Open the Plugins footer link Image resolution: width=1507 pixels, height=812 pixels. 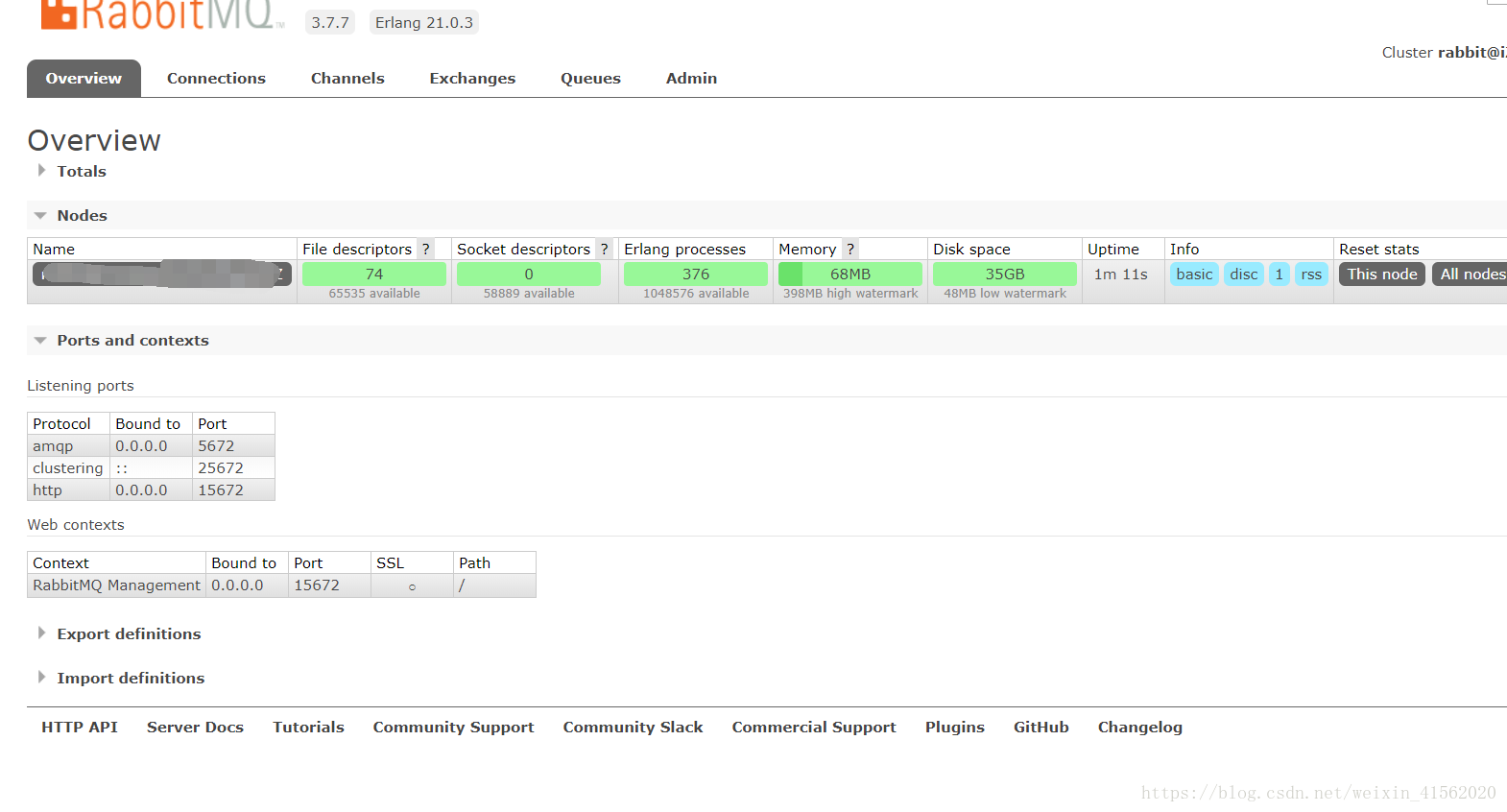click(954, 727)
